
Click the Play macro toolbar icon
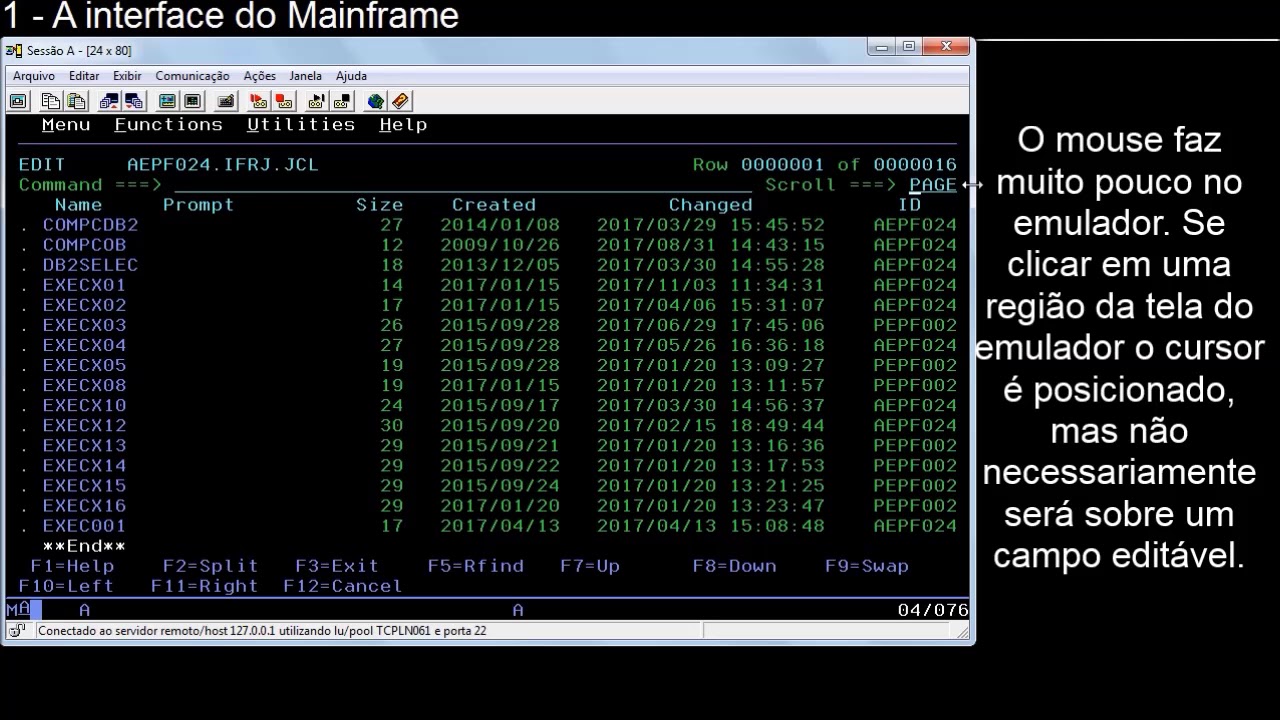pyautogui.click(x=317, y=101)
